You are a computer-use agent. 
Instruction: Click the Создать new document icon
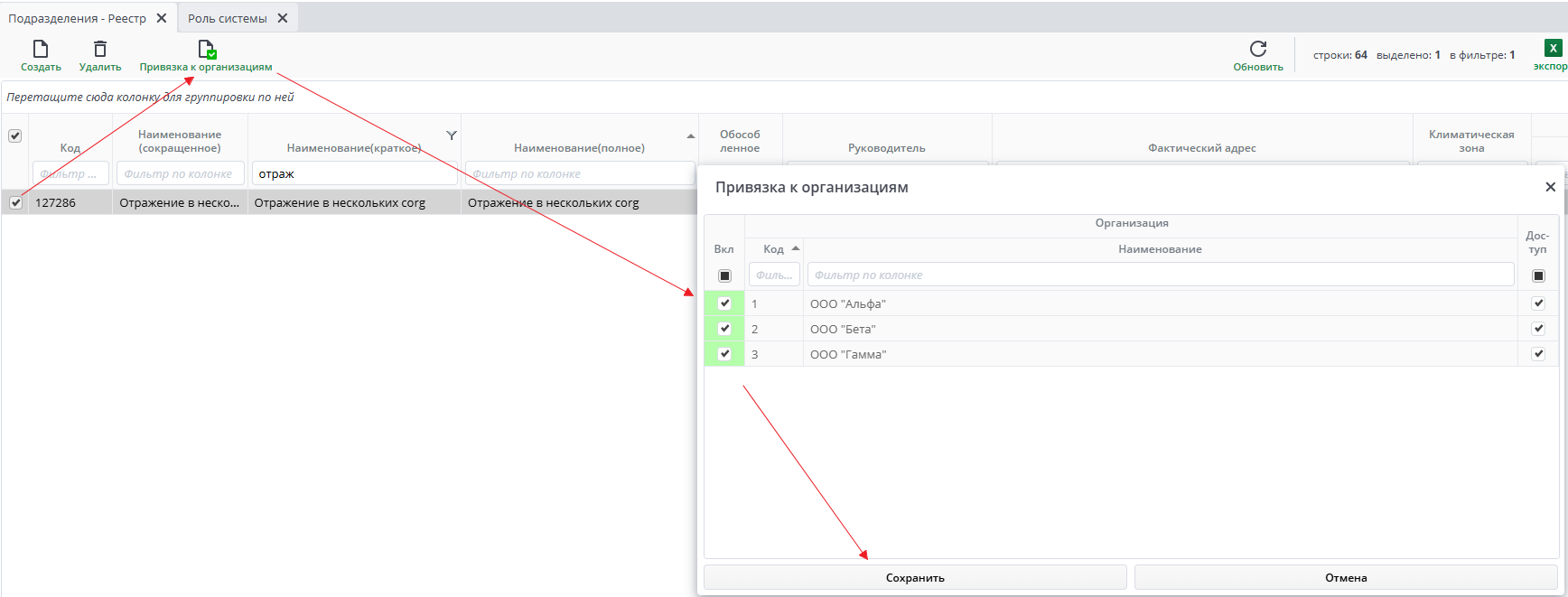click(x=41, y=49)
